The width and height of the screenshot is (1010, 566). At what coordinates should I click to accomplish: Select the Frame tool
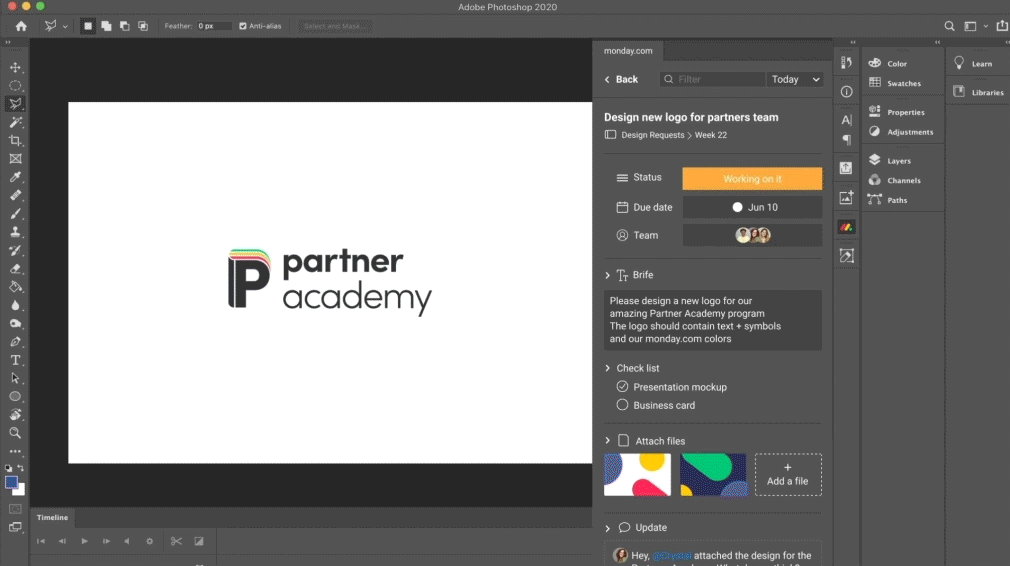[x=15, y=158]
